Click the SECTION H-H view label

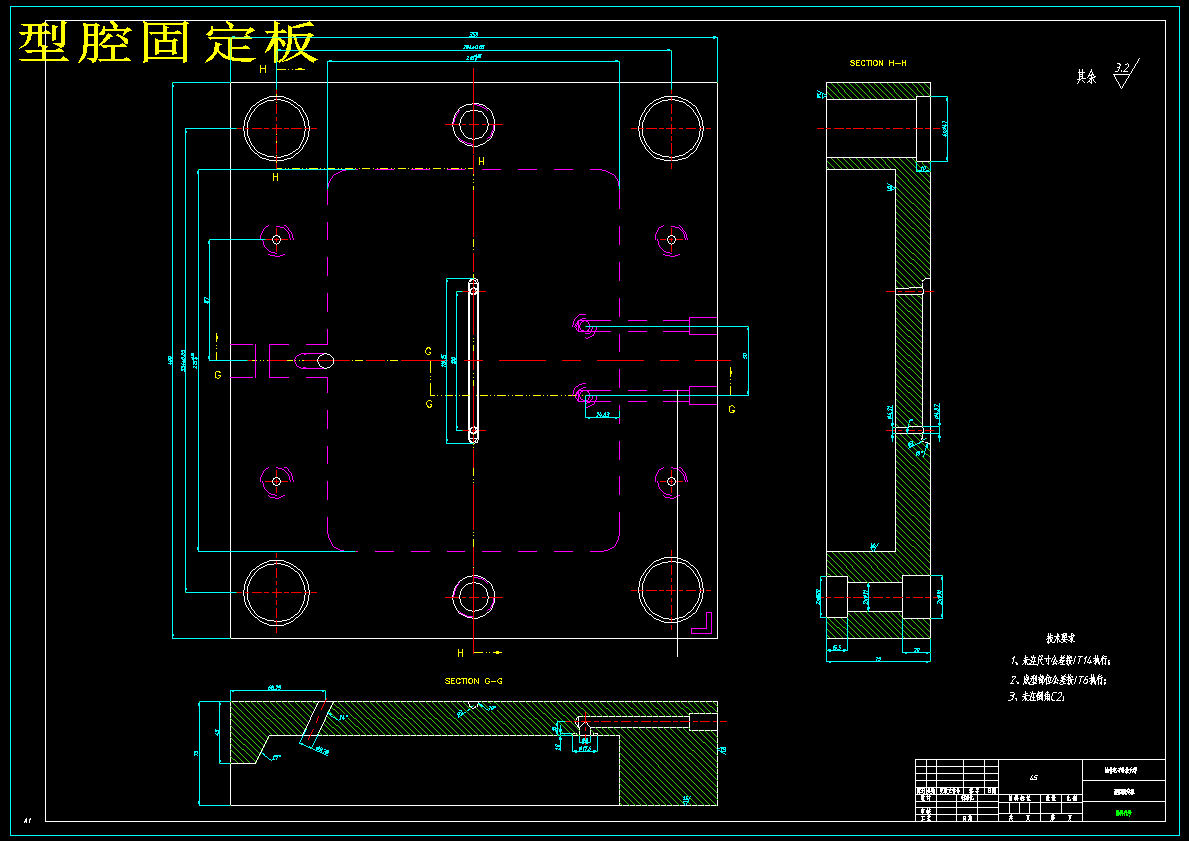877,63
